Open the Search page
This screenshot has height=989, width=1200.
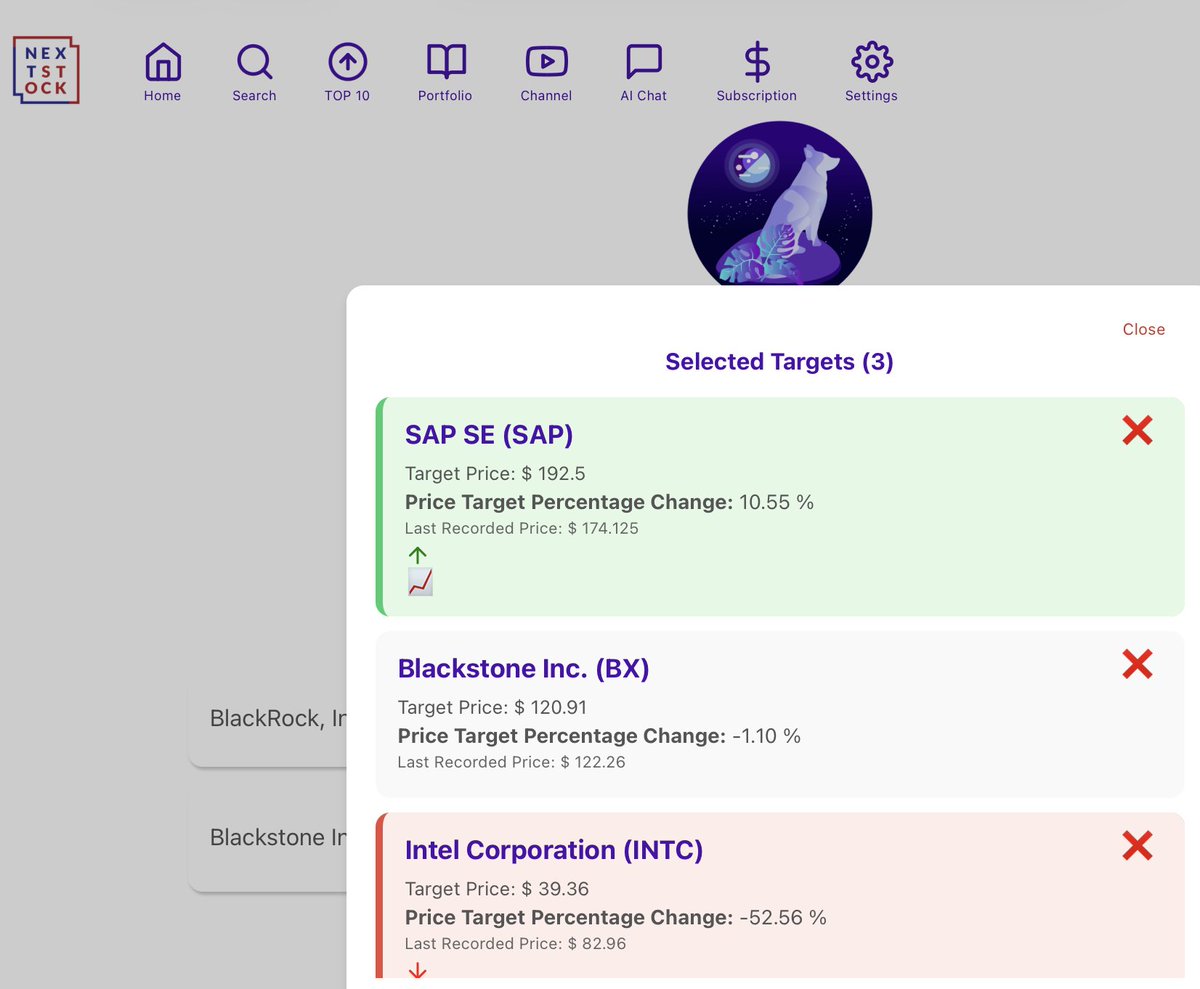(254, 73)
